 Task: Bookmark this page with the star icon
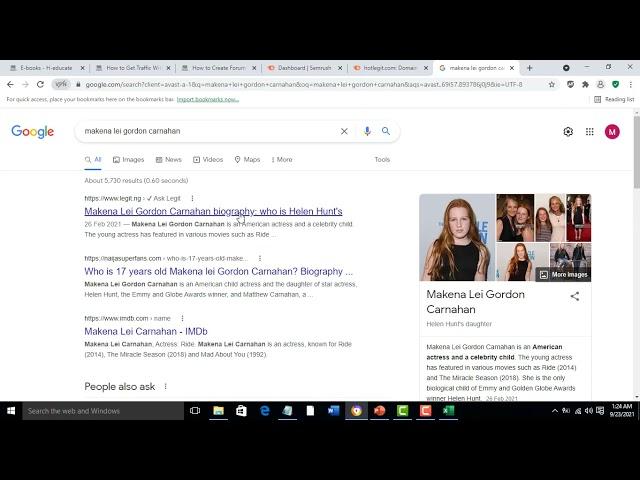pyautogui.click(x=552, y=84)
